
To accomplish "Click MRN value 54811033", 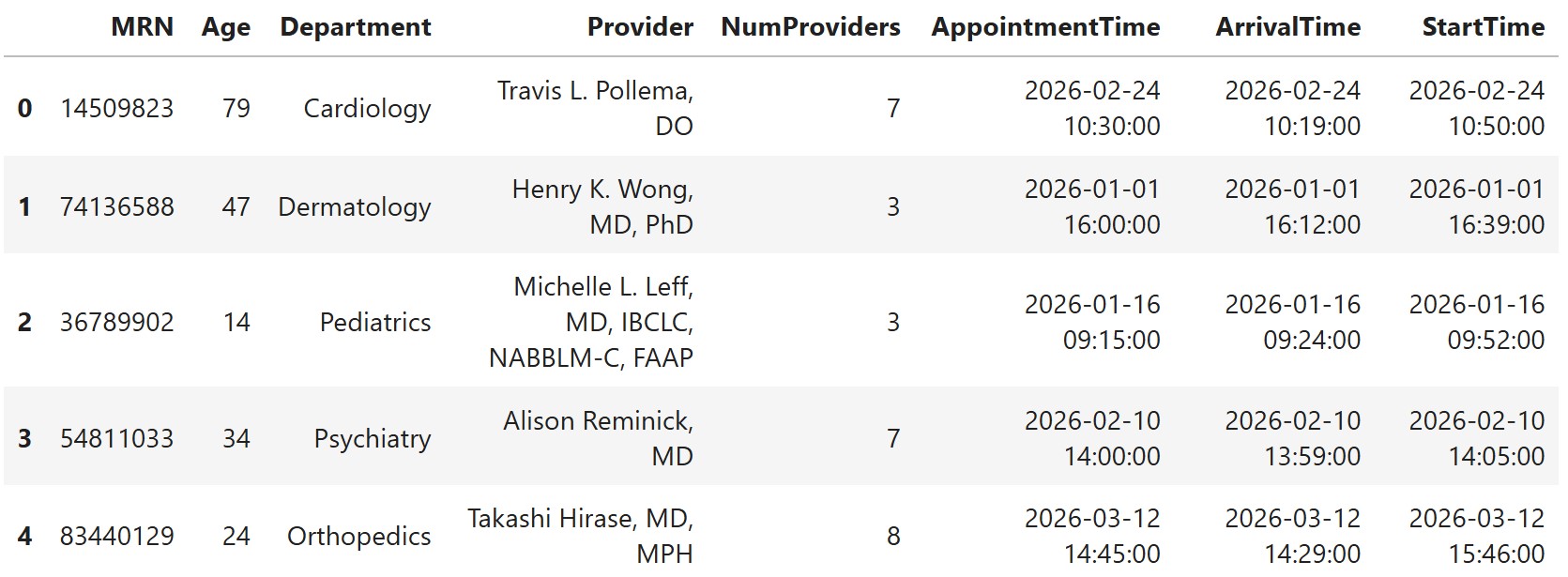I will tap(116, 438).
